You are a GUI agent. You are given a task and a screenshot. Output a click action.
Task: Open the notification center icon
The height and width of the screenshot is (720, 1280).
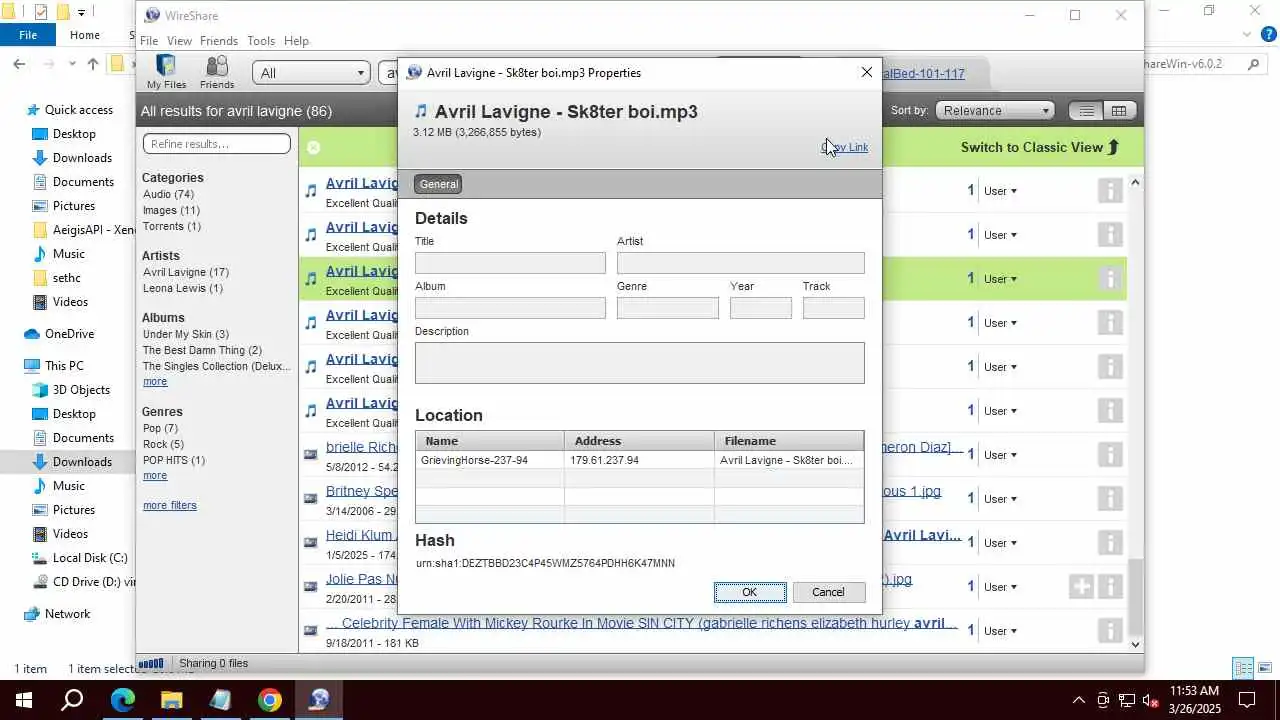coord(1247,700)
